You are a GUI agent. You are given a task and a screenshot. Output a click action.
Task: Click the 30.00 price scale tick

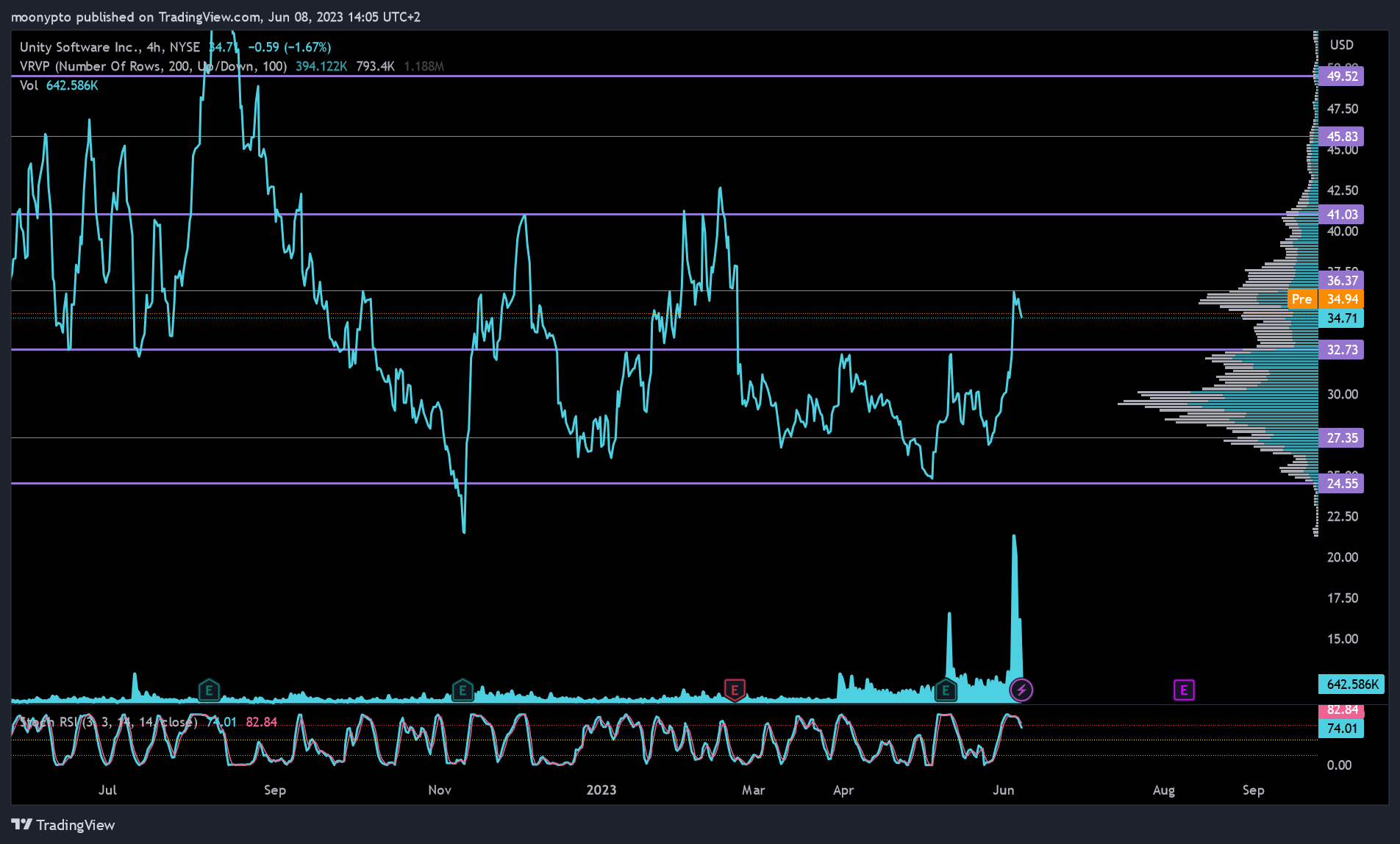[1343, 394]
